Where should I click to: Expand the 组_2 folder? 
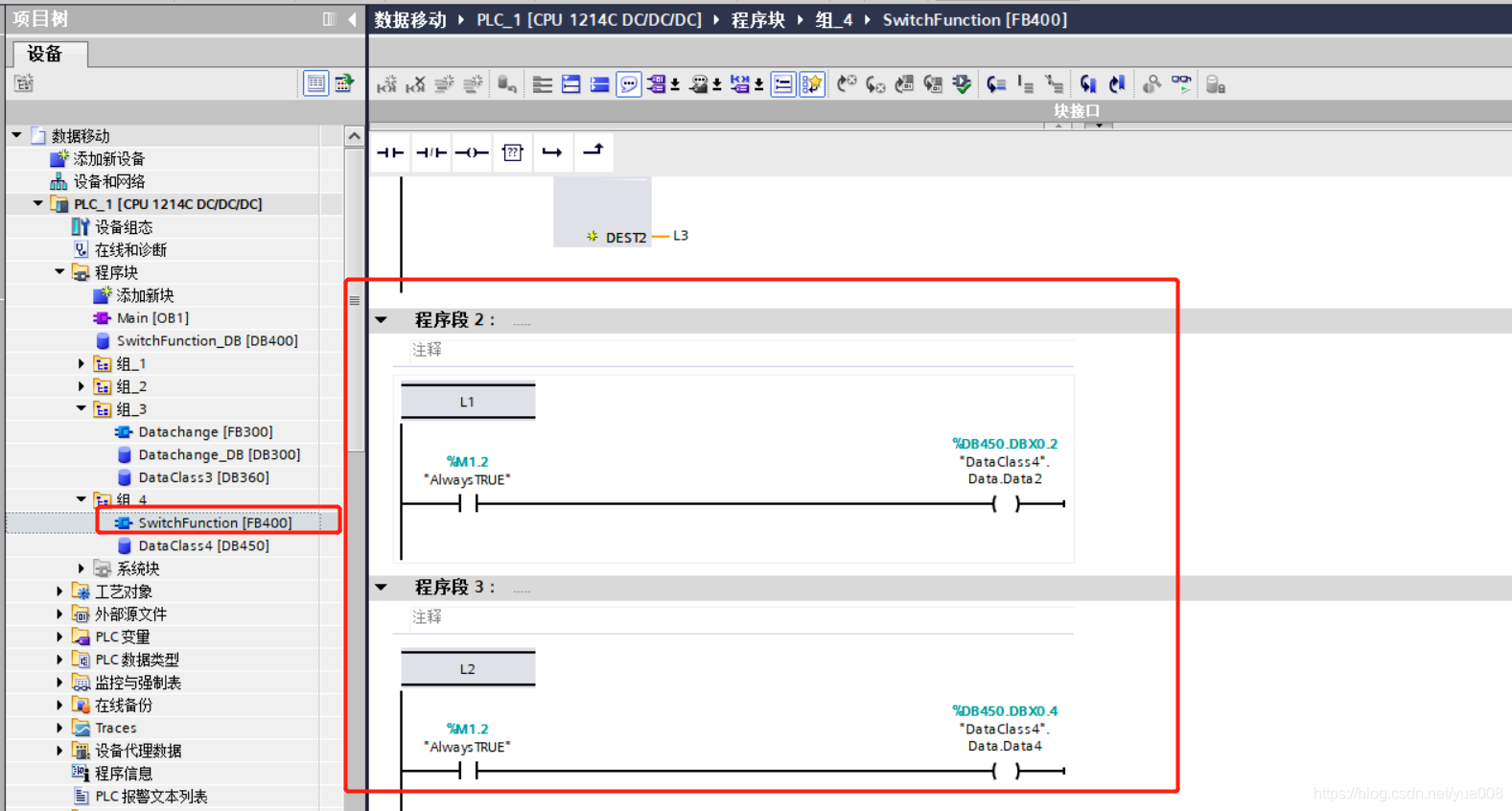81,386
